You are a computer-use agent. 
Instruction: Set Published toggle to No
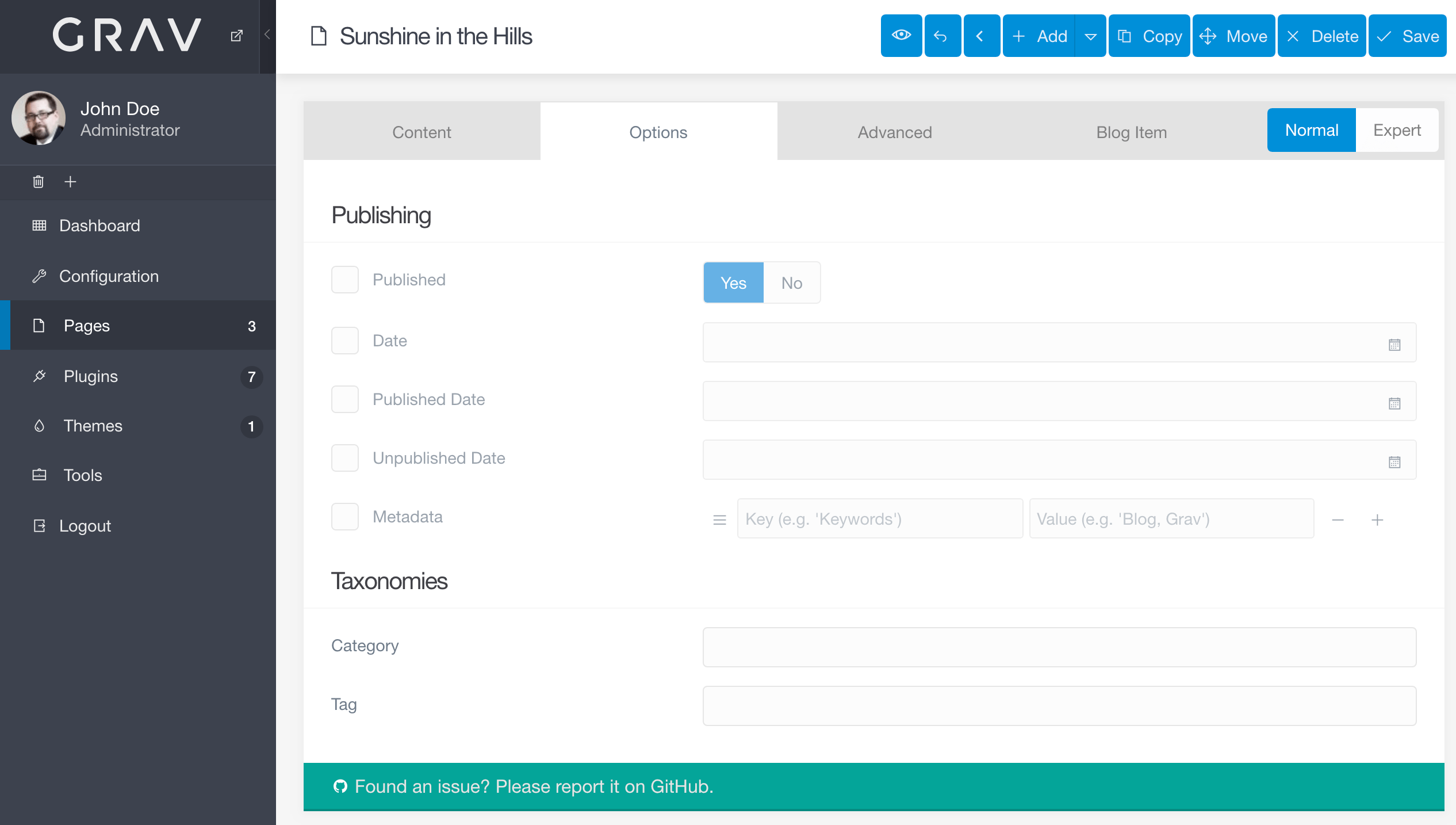(x=791, y=282)
